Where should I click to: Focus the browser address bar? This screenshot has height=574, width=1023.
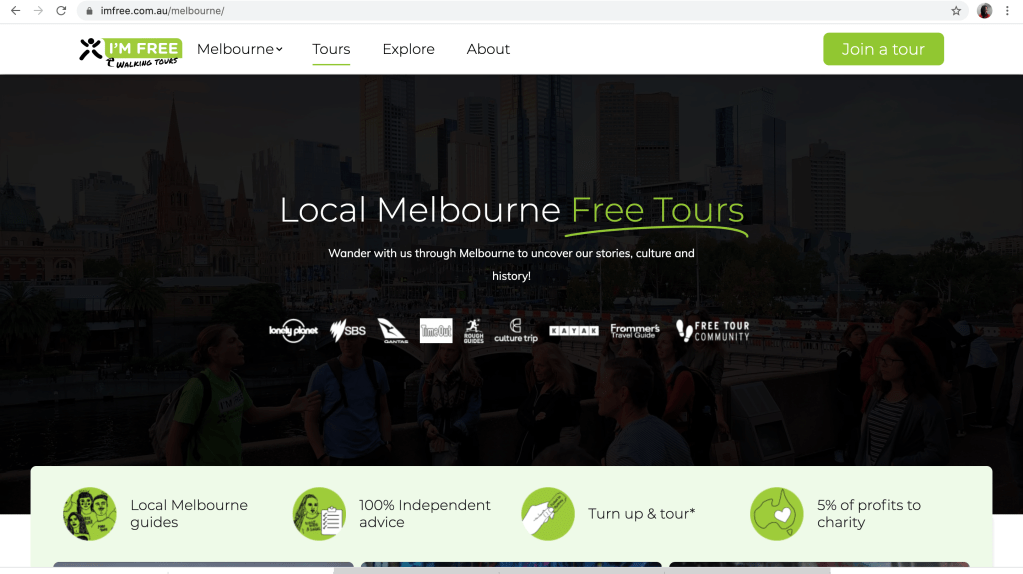[500, 11]
